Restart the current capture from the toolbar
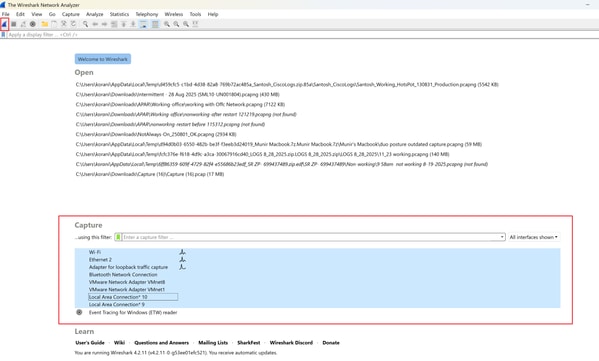 pyautogui.click(x=23, y=24)
